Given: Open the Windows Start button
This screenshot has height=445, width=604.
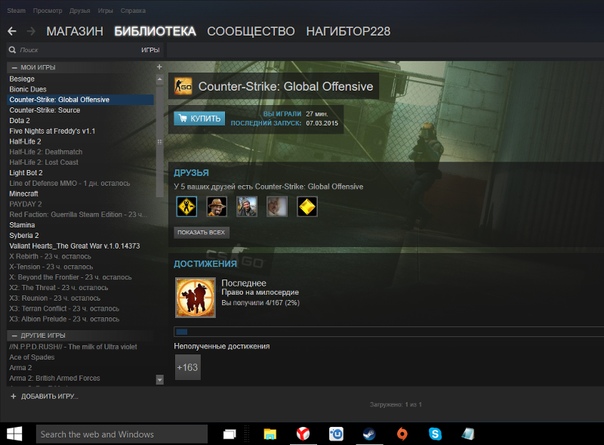Looking at the screenshot, I should tap(14, 434).
